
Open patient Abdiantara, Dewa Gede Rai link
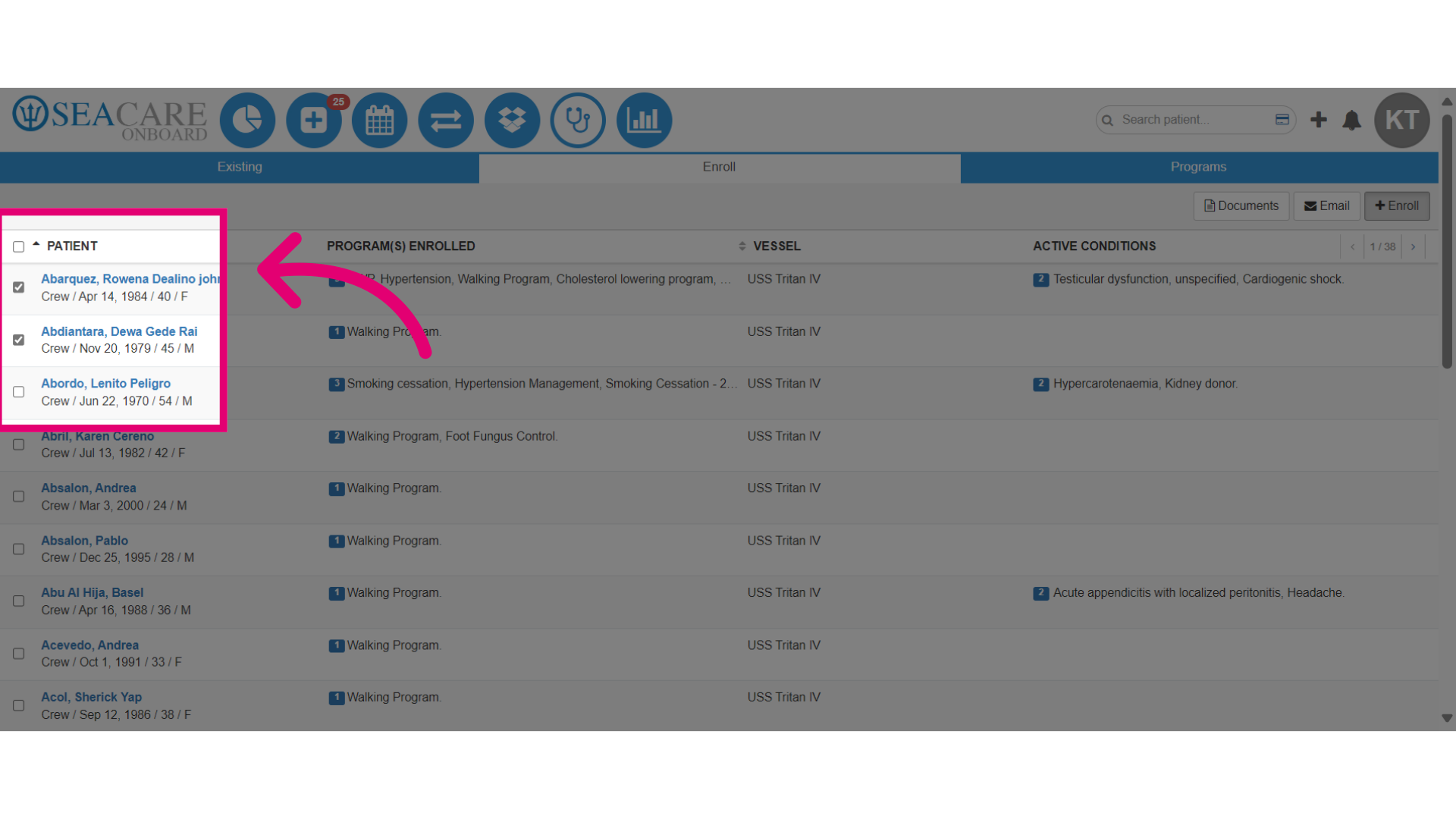point(119,331)
